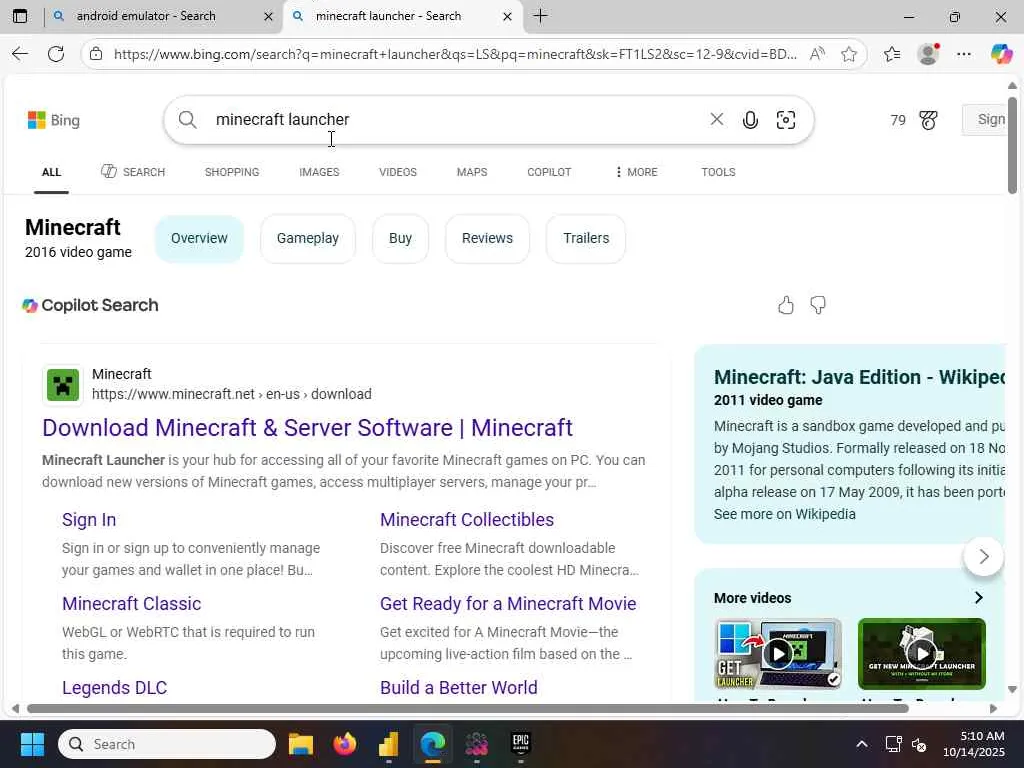Click the Bing logo

pos(54,120)
